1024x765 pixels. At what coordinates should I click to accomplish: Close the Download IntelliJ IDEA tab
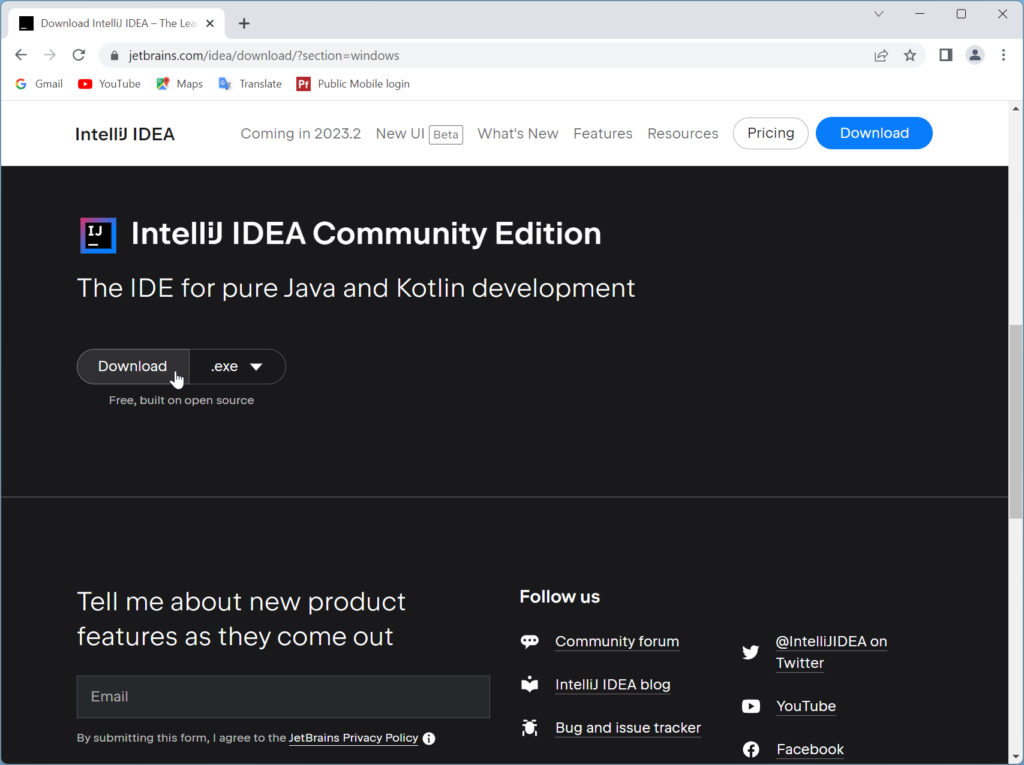click(x=210, y=24)
